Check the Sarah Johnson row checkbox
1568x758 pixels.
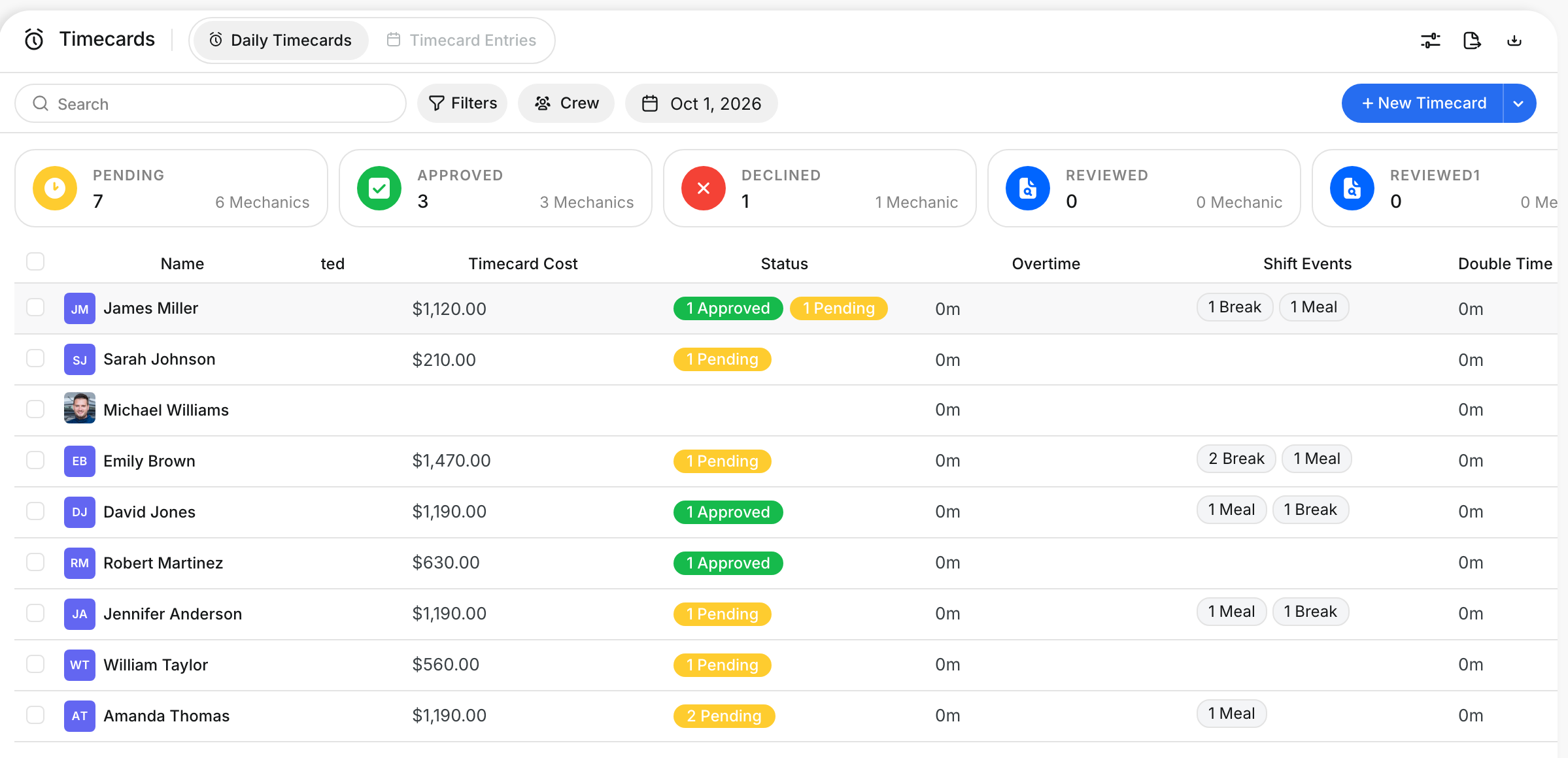pos(35,358)
